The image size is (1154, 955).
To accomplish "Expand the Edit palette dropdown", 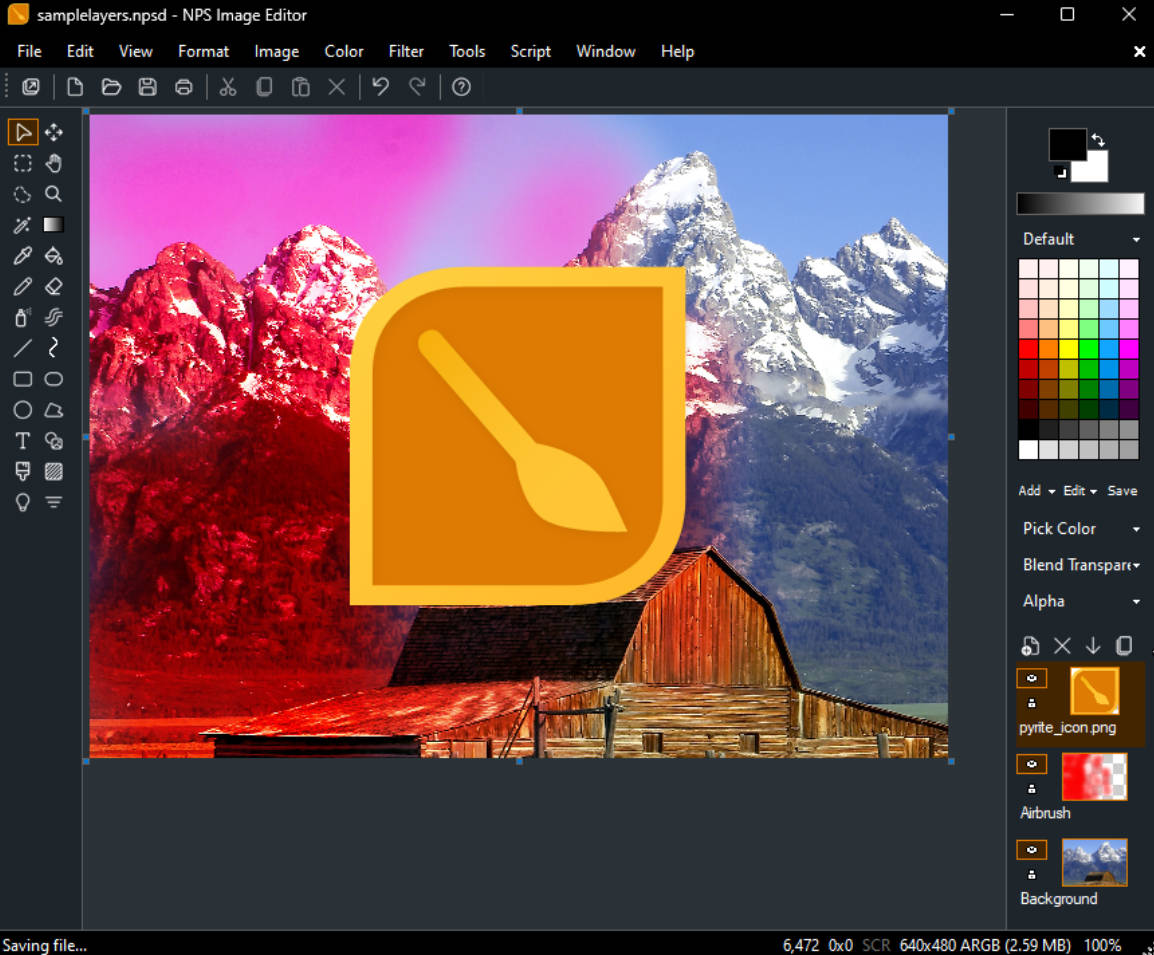I will 1080,491.
